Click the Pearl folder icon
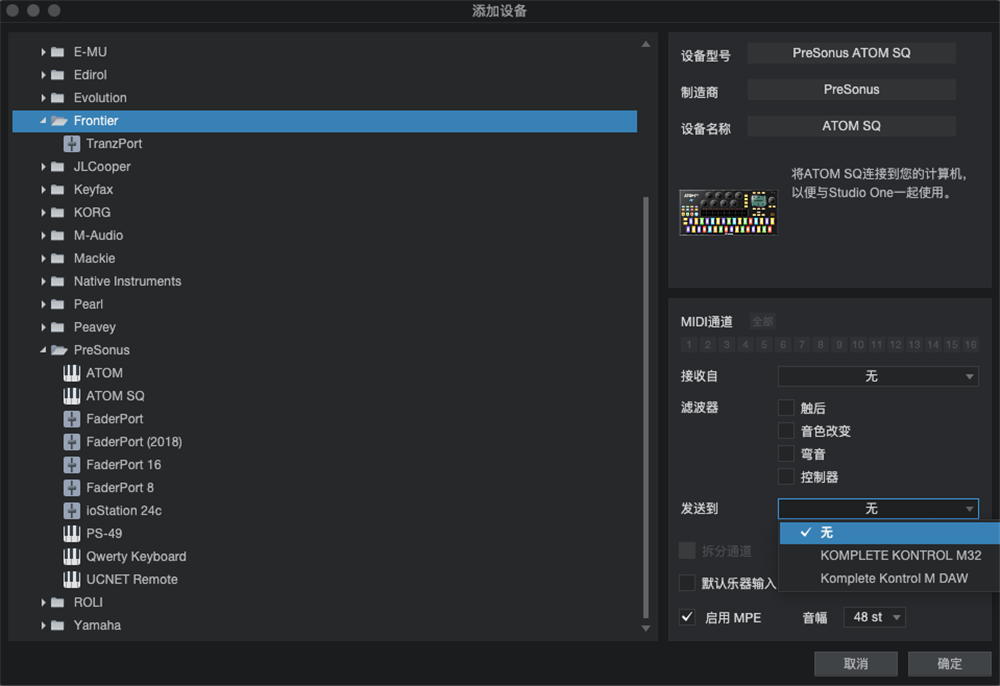This screenshot has width=1000, height=686. [57, 304]
